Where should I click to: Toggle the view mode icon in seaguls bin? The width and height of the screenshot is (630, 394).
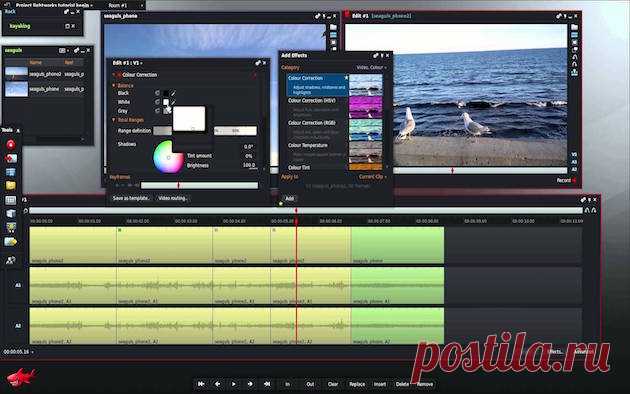[63, 51]
